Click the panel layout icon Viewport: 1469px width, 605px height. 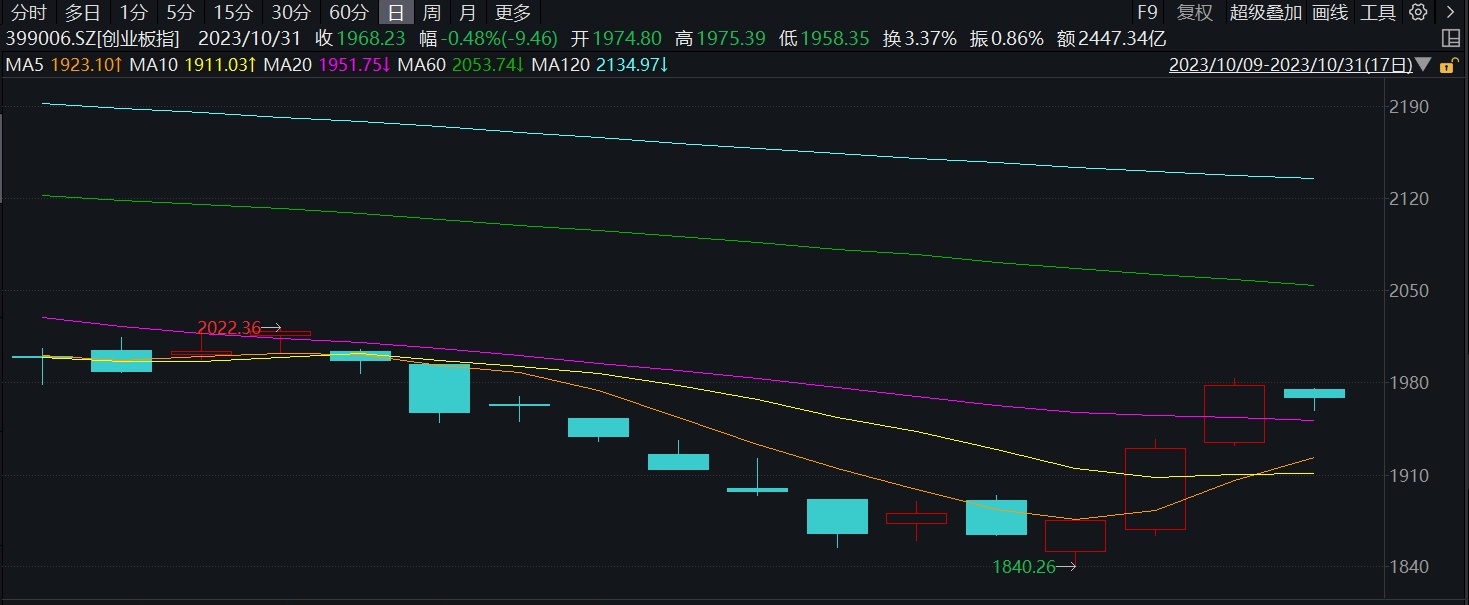click(x=1451, y=39)
